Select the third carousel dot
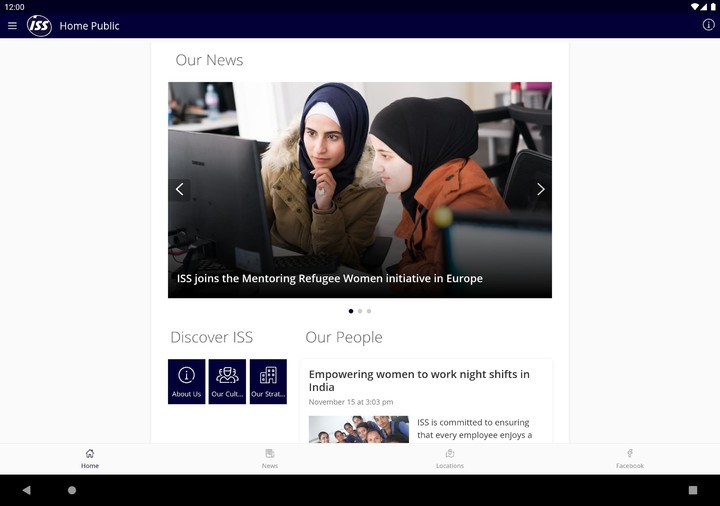 coord(369,311)
